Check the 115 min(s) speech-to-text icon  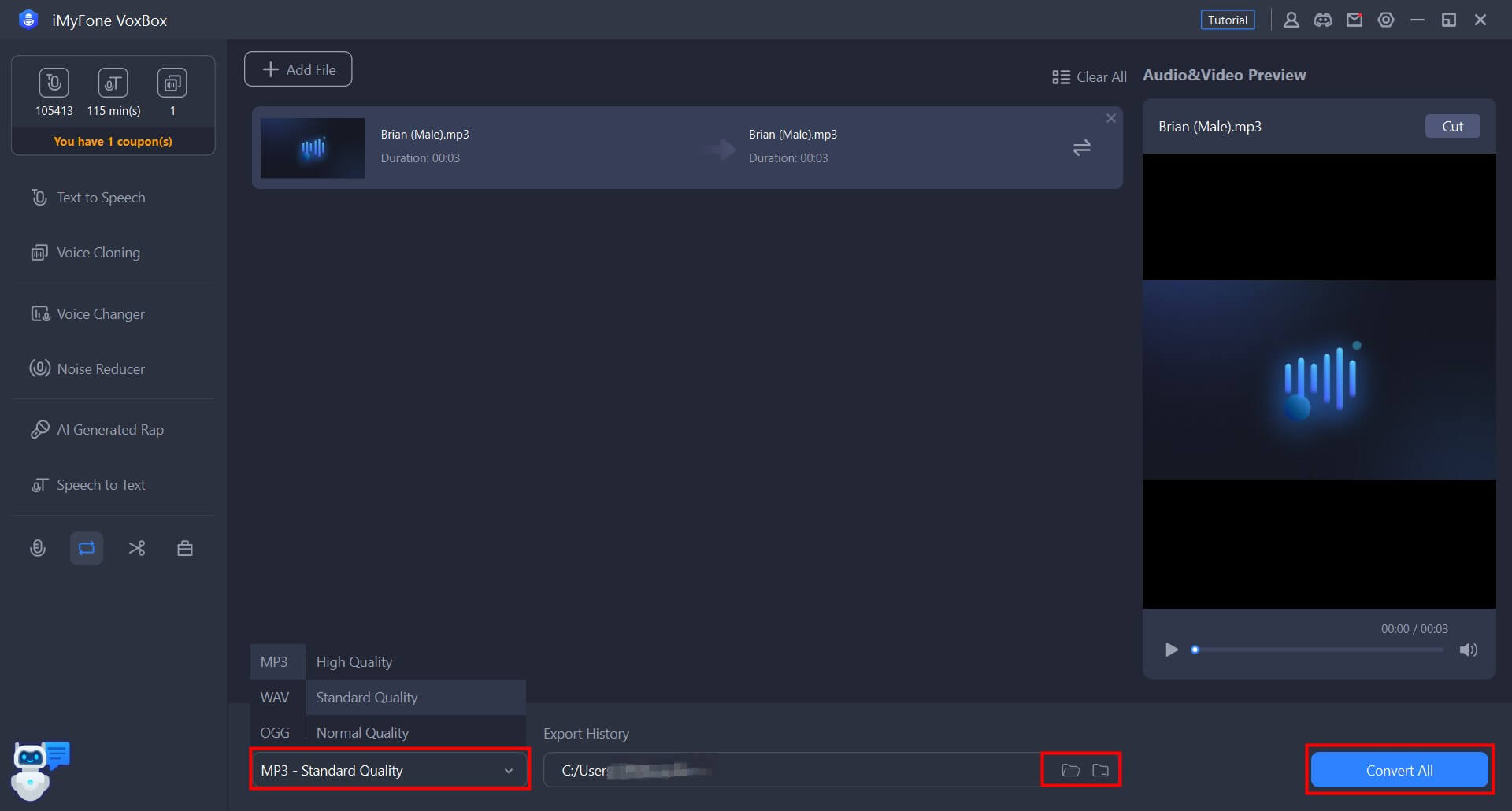113,83
